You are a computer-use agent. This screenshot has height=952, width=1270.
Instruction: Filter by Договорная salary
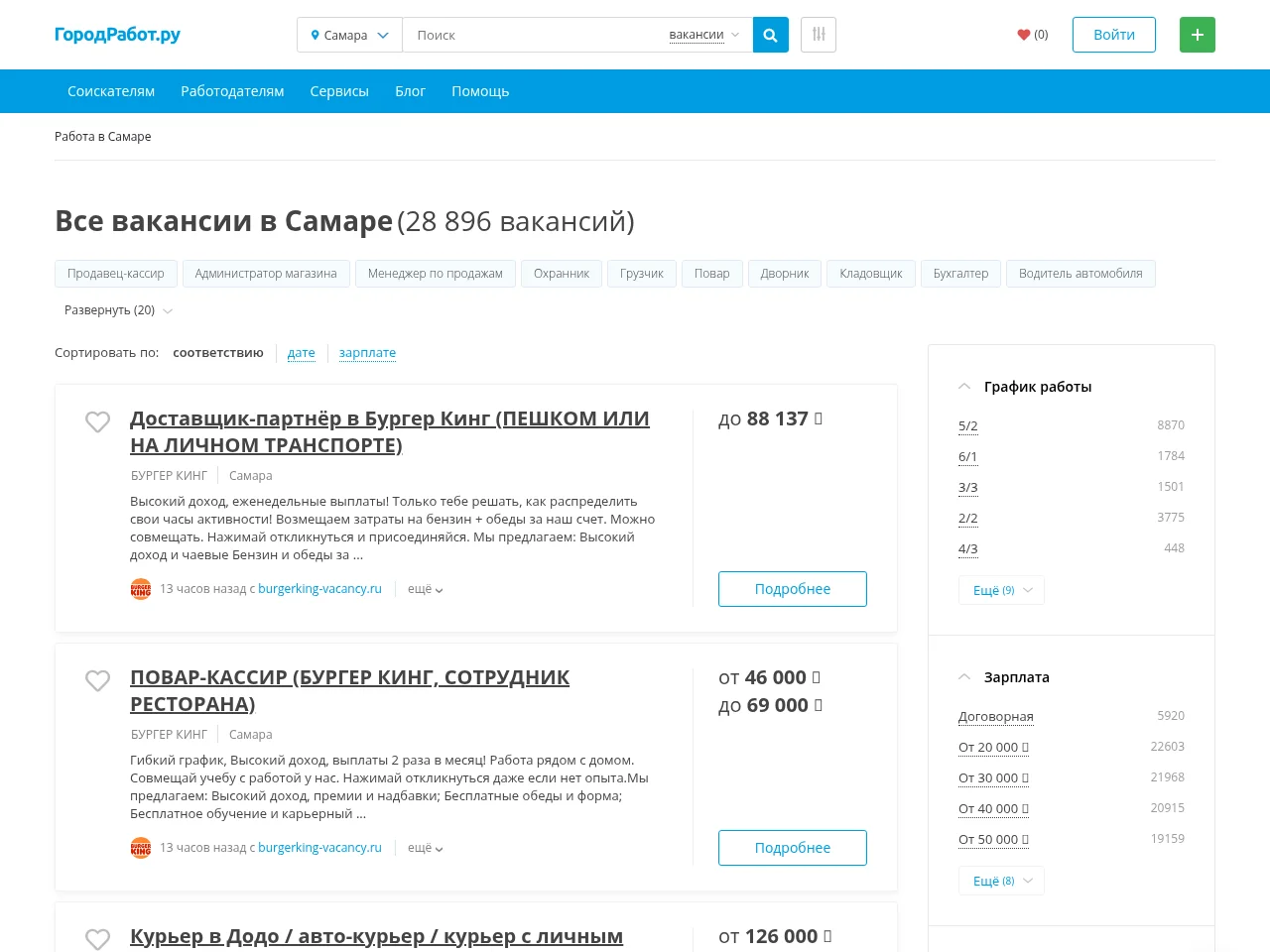click(x=996, y=717)
